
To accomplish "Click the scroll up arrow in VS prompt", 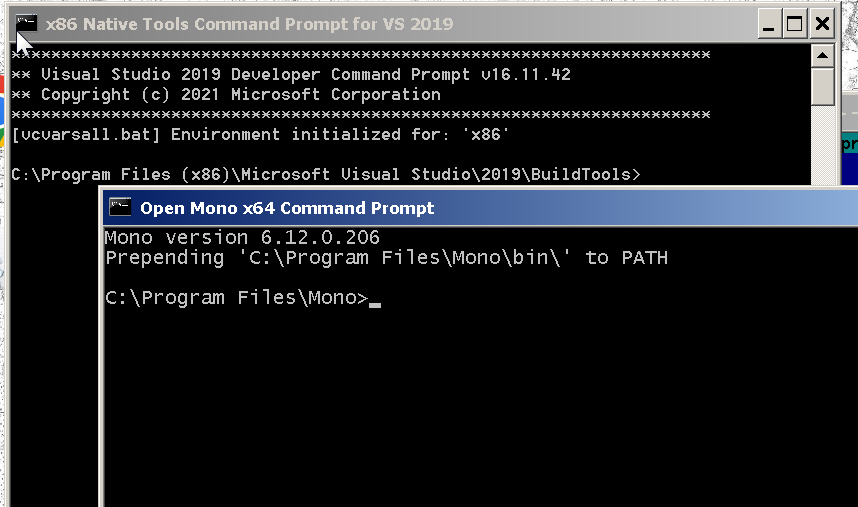I will pyautogui.click(x=823, y=54).
